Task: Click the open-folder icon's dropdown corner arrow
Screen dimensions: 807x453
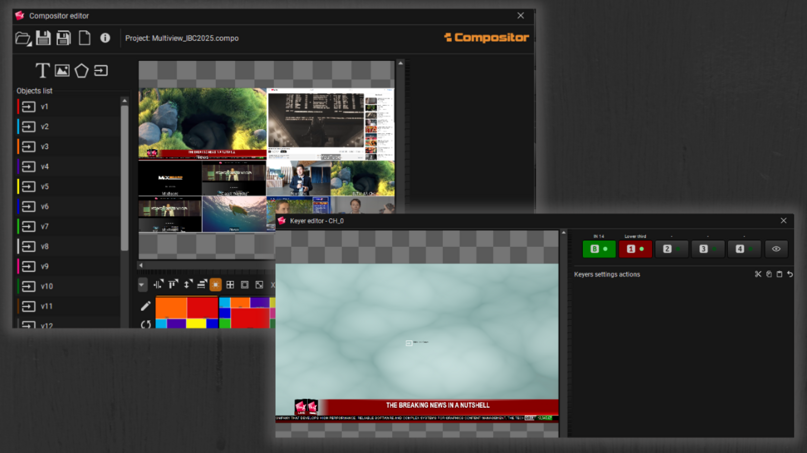Action: pos(29,43)
